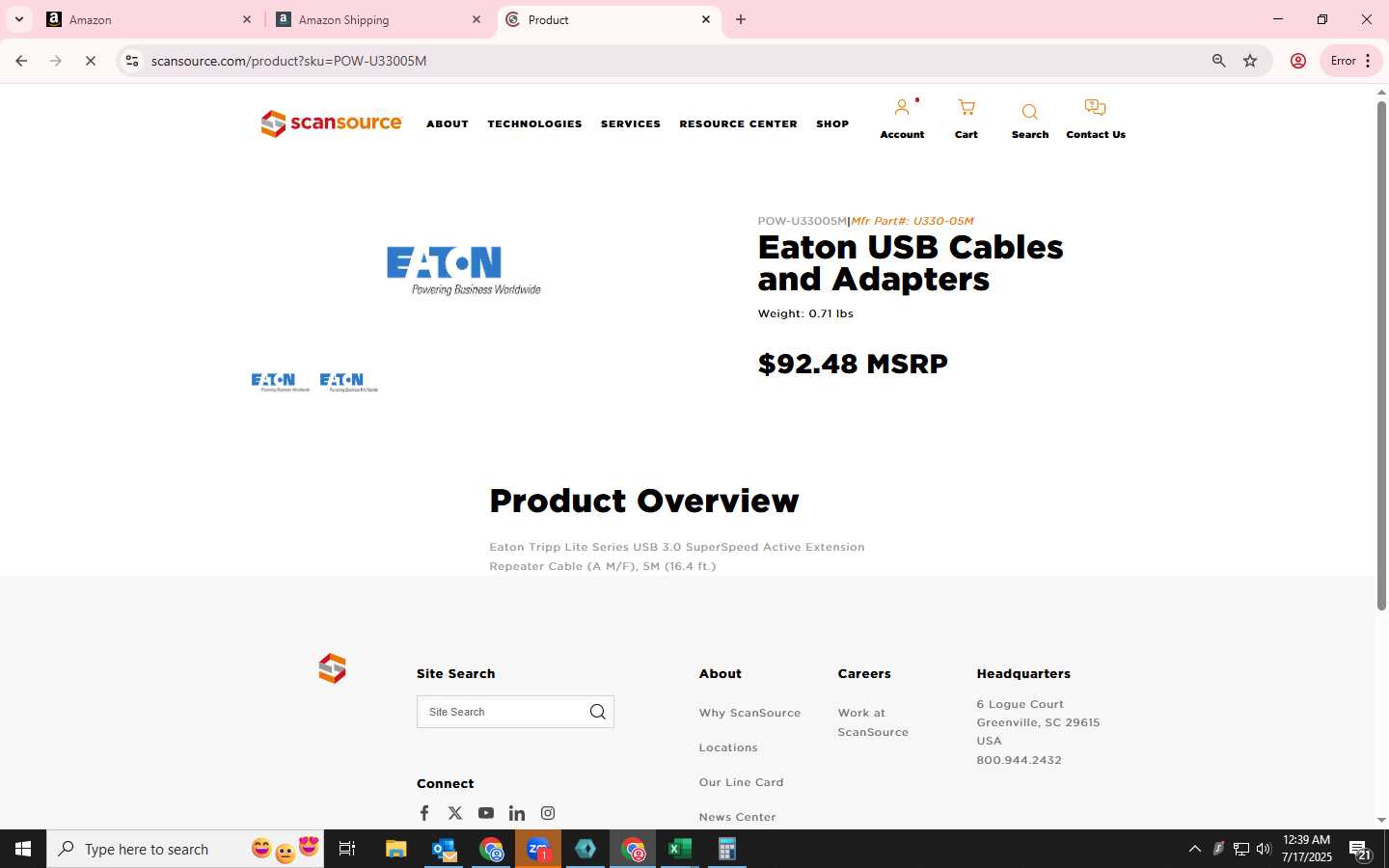
Task: Close the Product tab
Action: click(706, 19)
